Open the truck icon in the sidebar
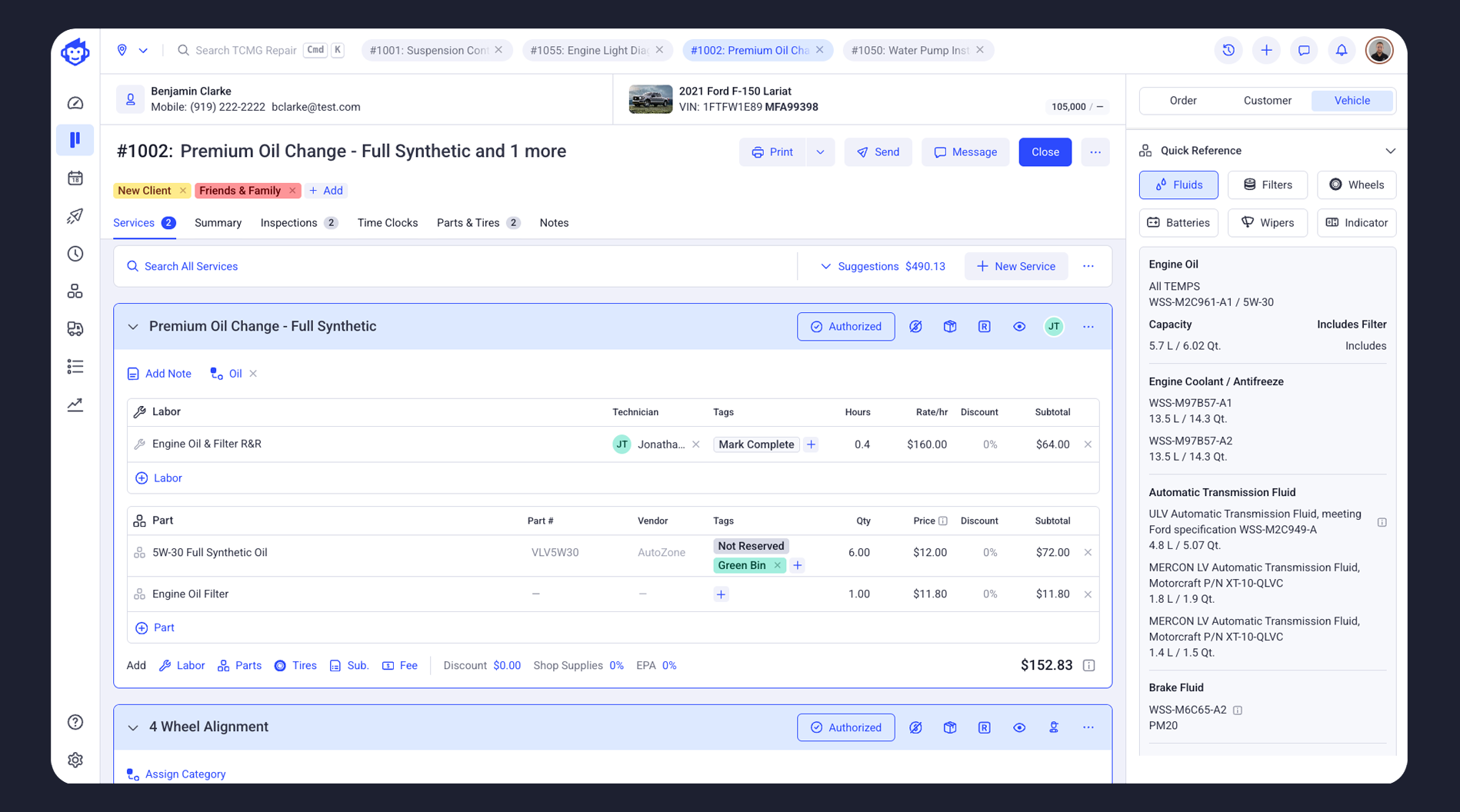The height and width of the screenshot is (812, 1460). [75, 329]
